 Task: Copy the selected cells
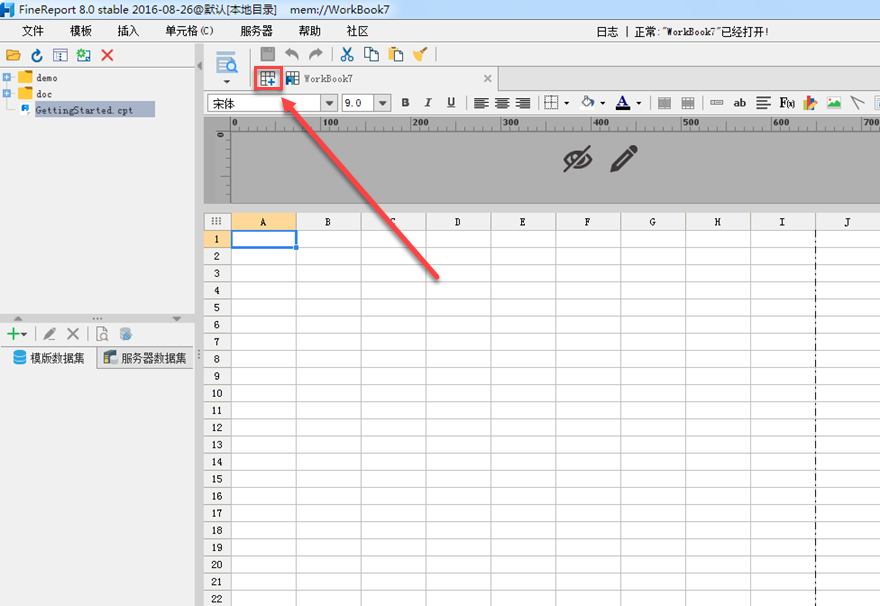tap(372, 54)
